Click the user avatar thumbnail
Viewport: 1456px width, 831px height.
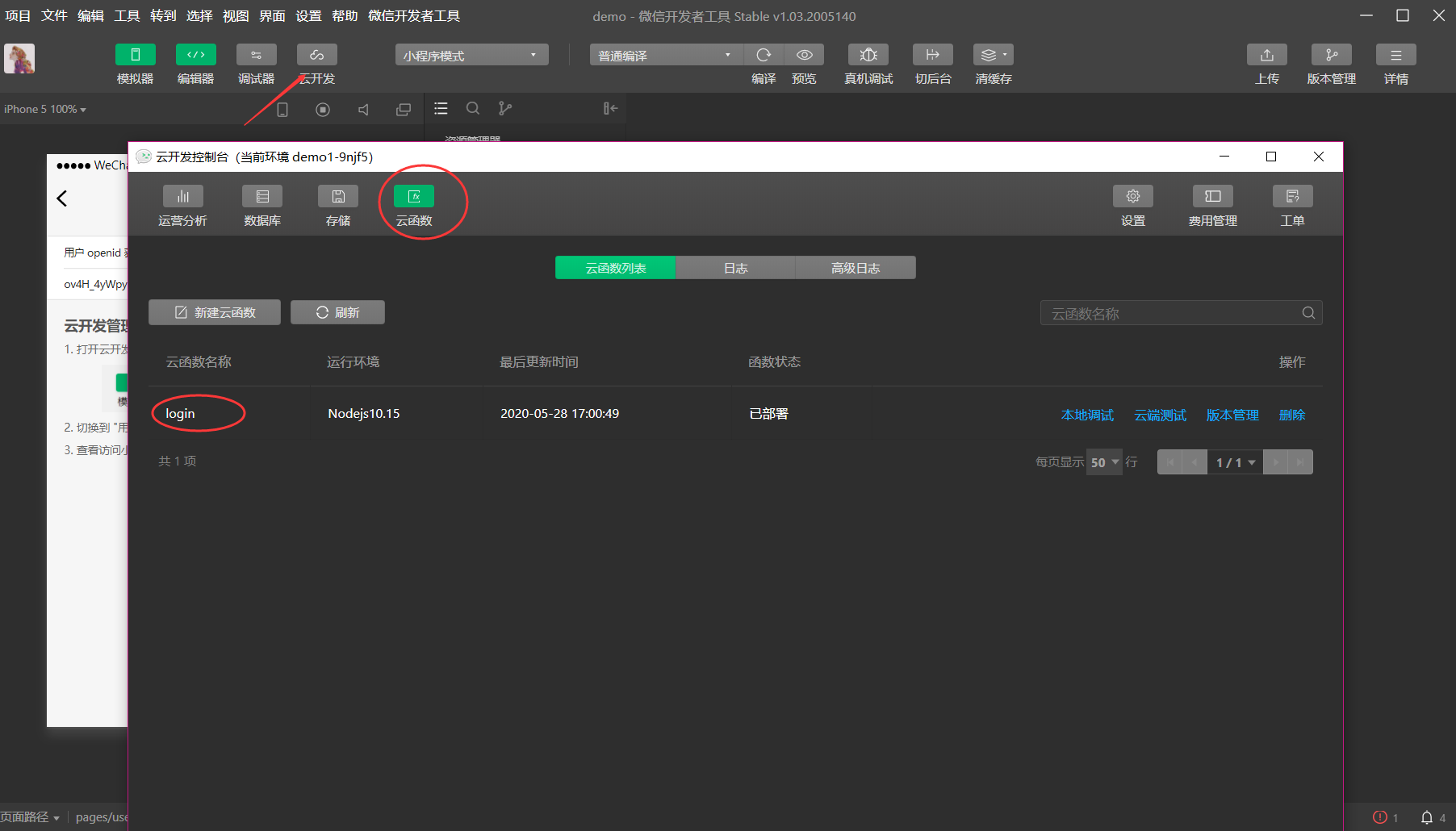click(x=19, y=59)
